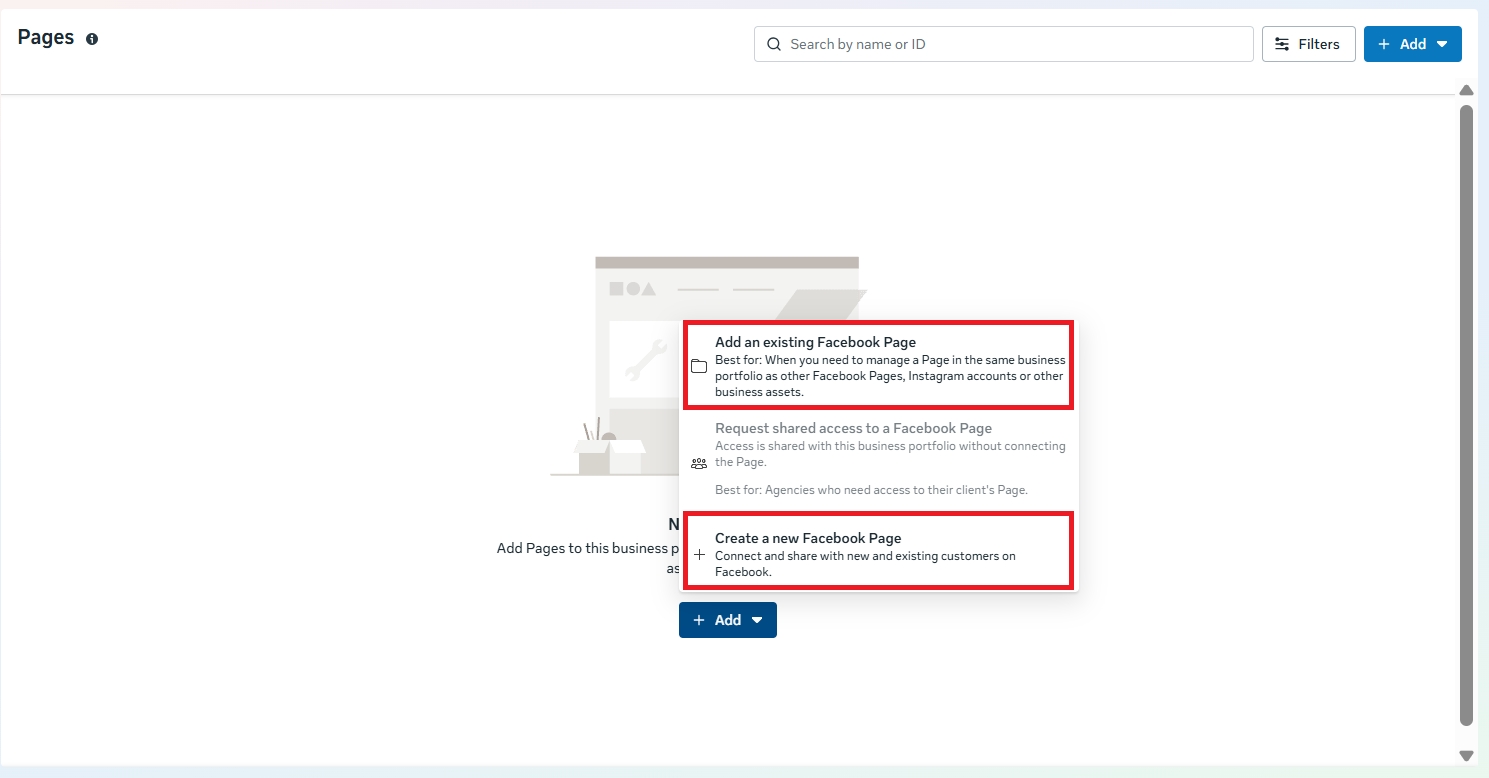Focus the 'Search by name or ID' field
Screen dimensions: 1489x778
tap(1010, 44)
